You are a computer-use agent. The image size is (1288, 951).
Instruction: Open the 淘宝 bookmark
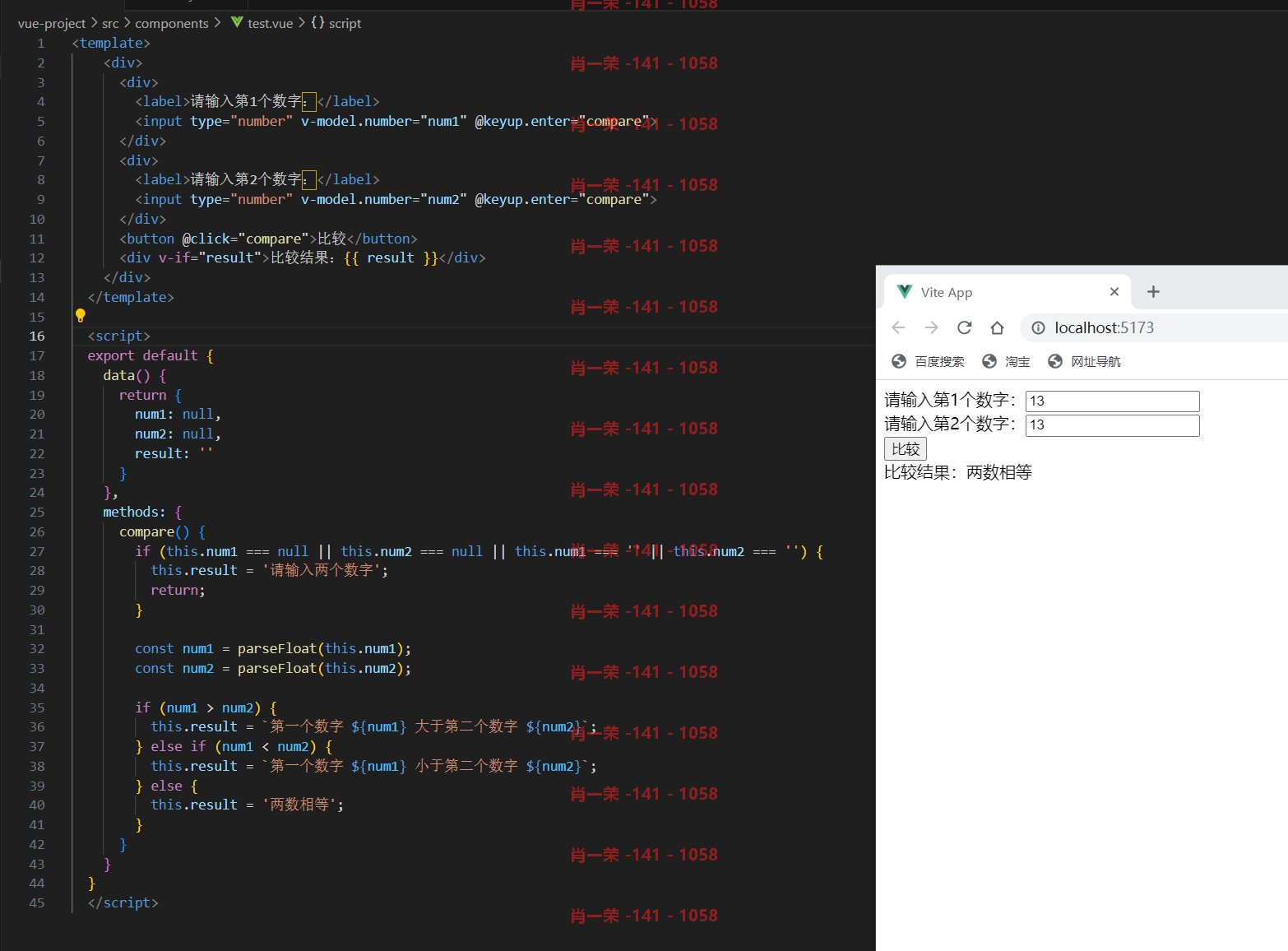pos(1006,361)
